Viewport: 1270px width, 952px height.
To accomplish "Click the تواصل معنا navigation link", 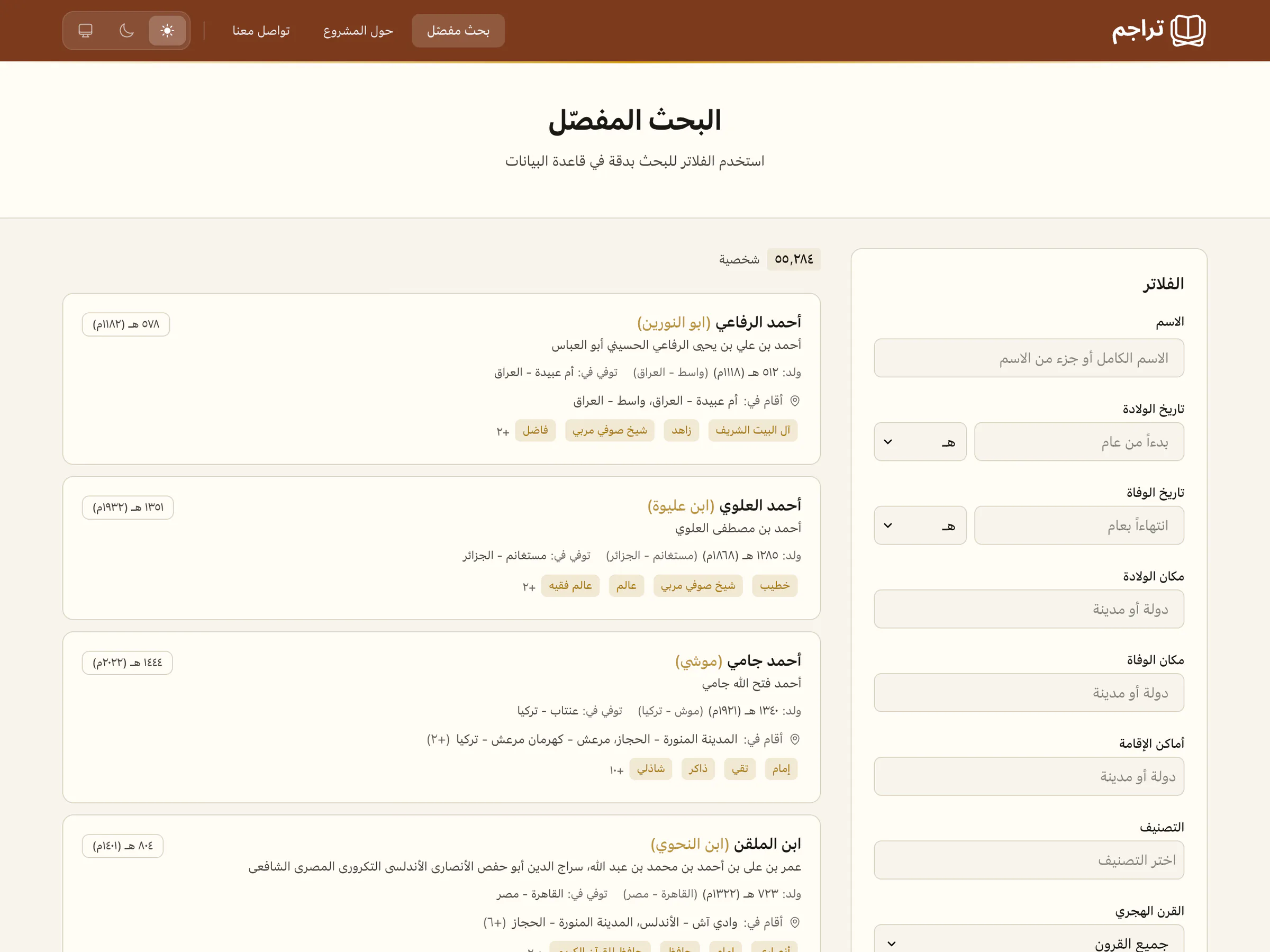I will click(261, 31).
